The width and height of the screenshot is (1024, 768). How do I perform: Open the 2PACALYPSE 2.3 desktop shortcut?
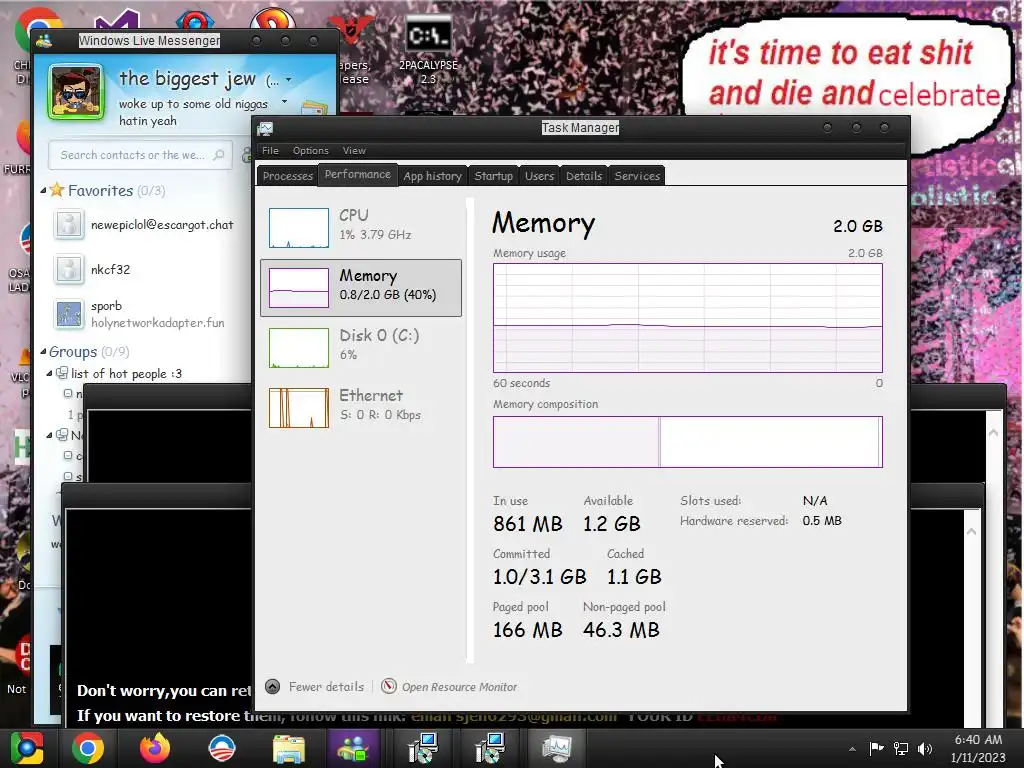428,49
